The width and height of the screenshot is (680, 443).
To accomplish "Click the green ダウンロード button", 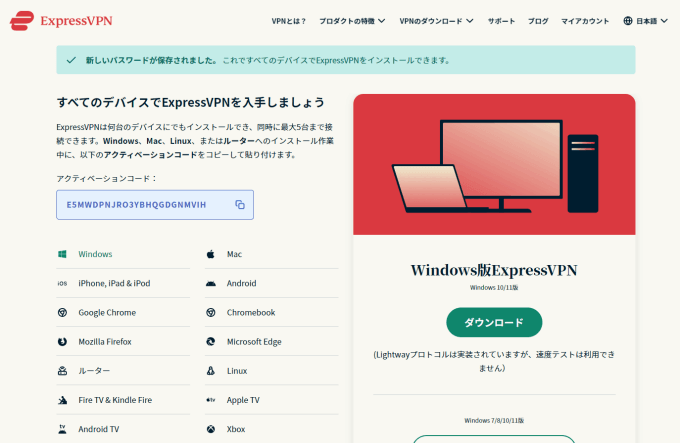I will [494, 322].
